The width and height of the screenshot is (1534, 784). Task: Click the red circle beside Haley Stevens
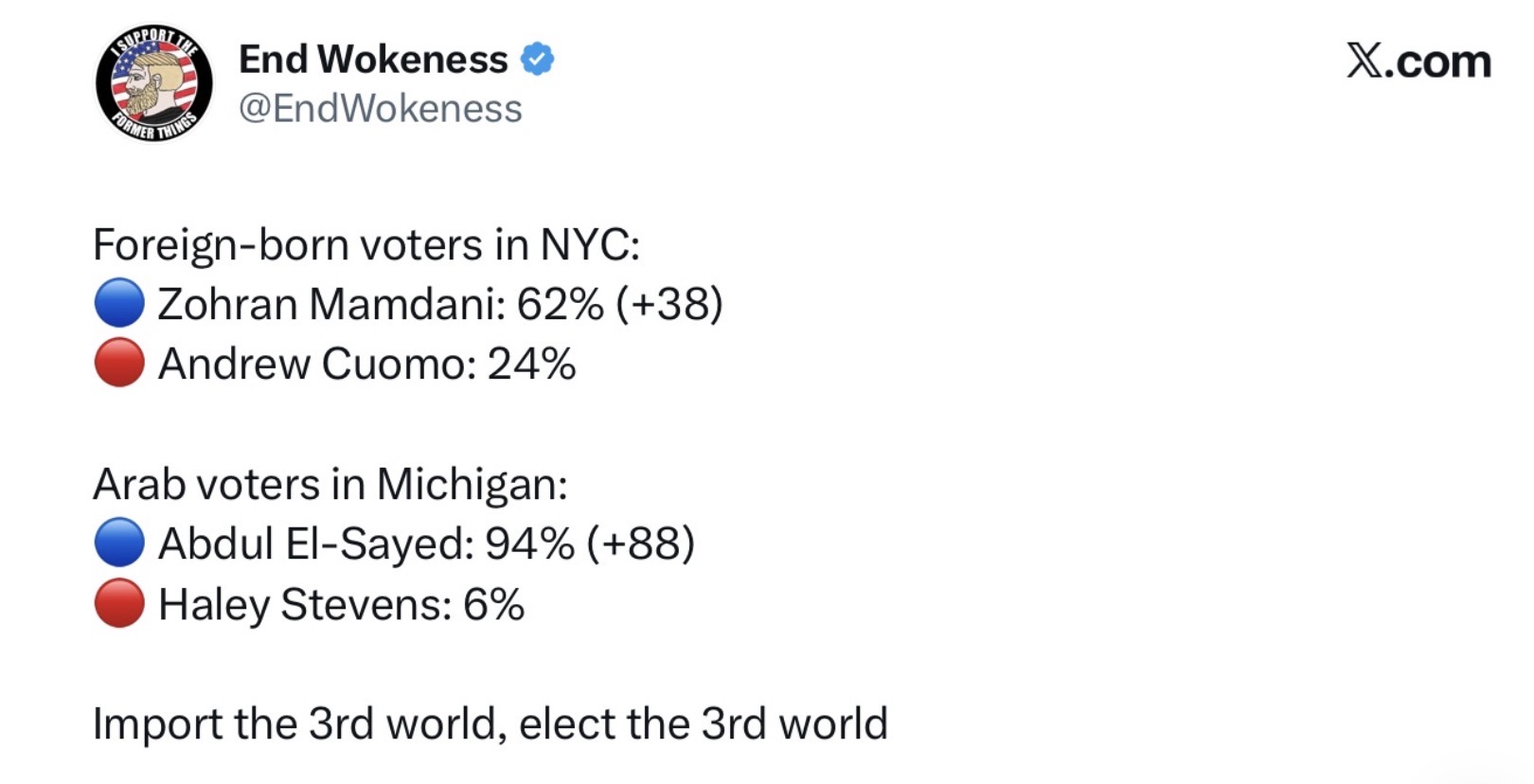(119, 603)
